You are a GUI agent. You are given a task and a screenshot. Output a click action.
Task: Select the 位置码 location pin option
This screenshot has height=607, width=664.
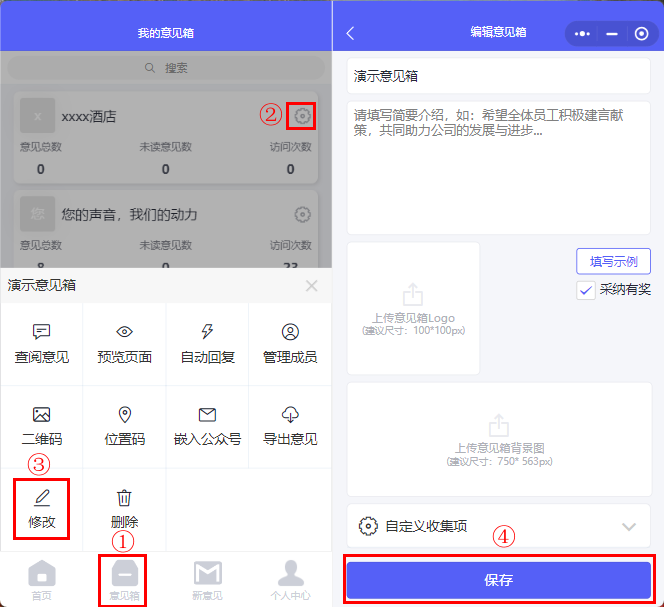click(124, 427)
